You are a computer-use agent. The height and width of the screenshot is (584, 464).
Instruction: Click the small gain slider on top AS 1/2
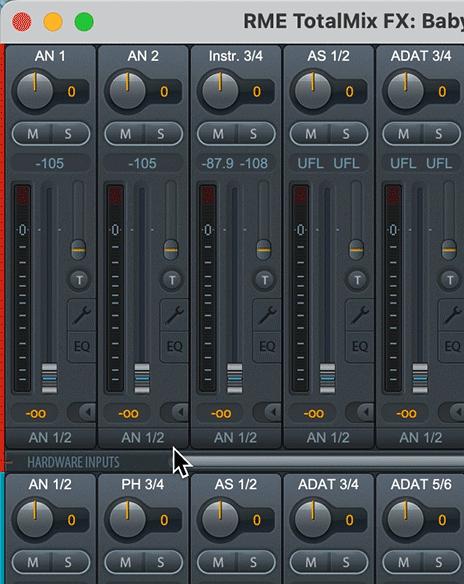point(357,250)
